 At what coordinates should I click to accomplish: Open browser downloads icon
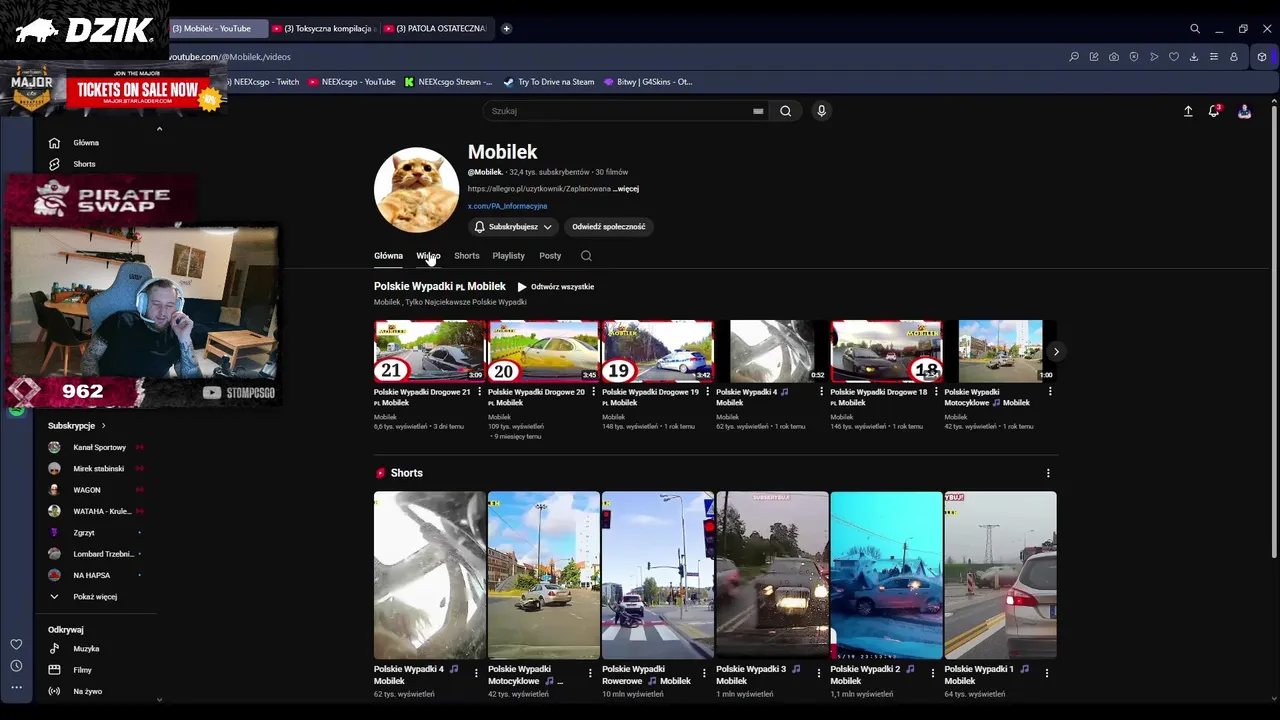point(1194,57)
